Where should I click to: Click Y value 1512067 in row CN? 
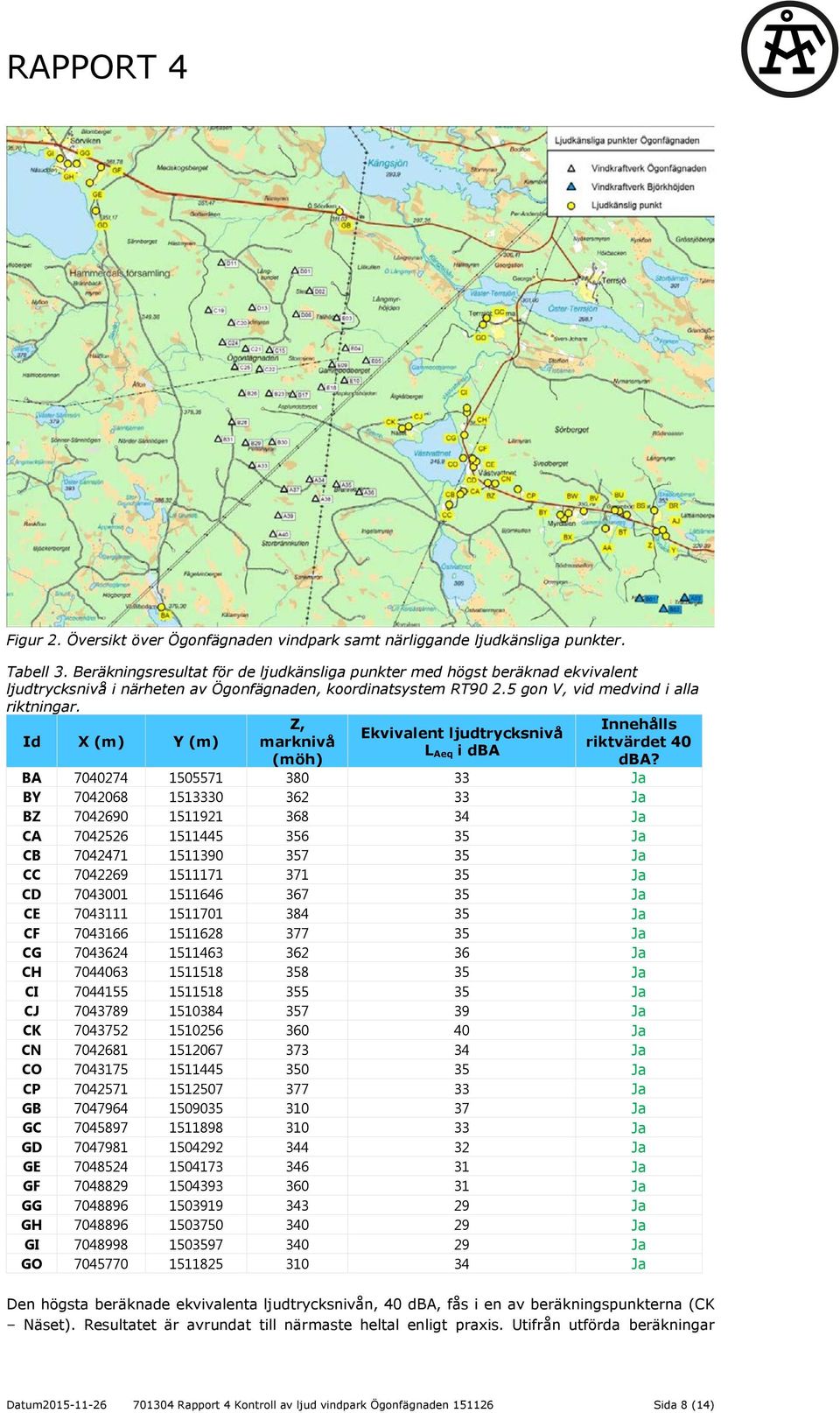[x=196, y=1050]
